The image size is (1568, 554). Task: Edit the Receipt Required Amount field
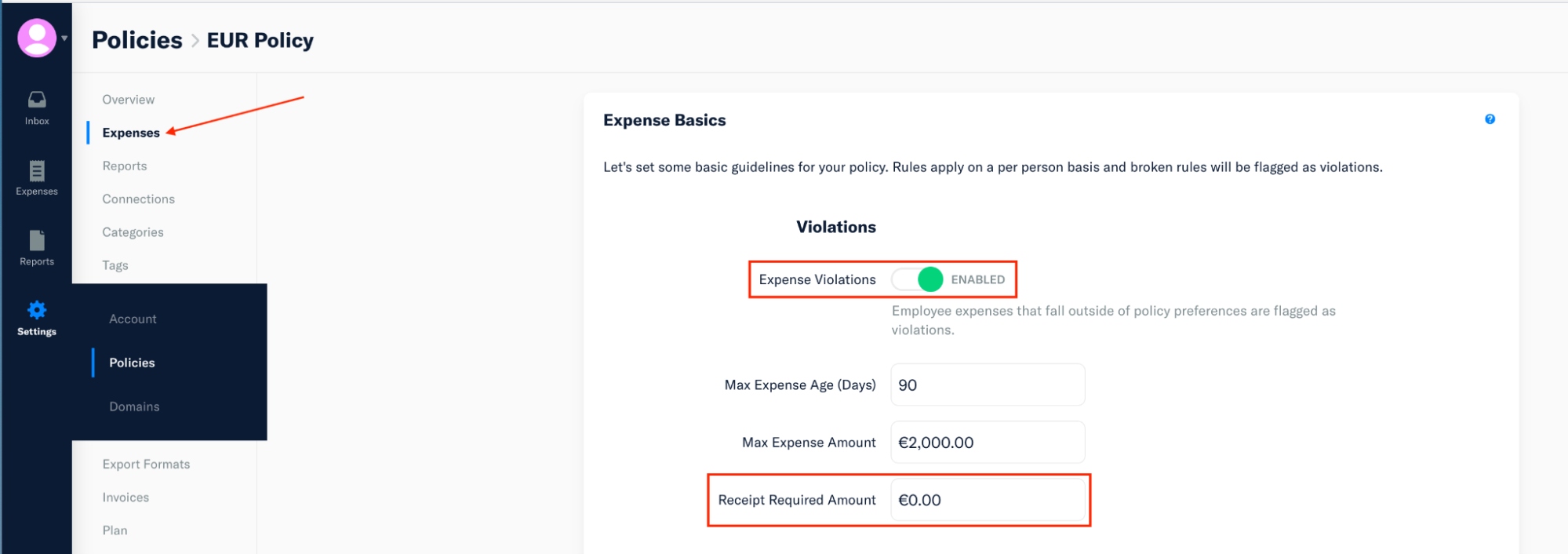pos(988,500)
